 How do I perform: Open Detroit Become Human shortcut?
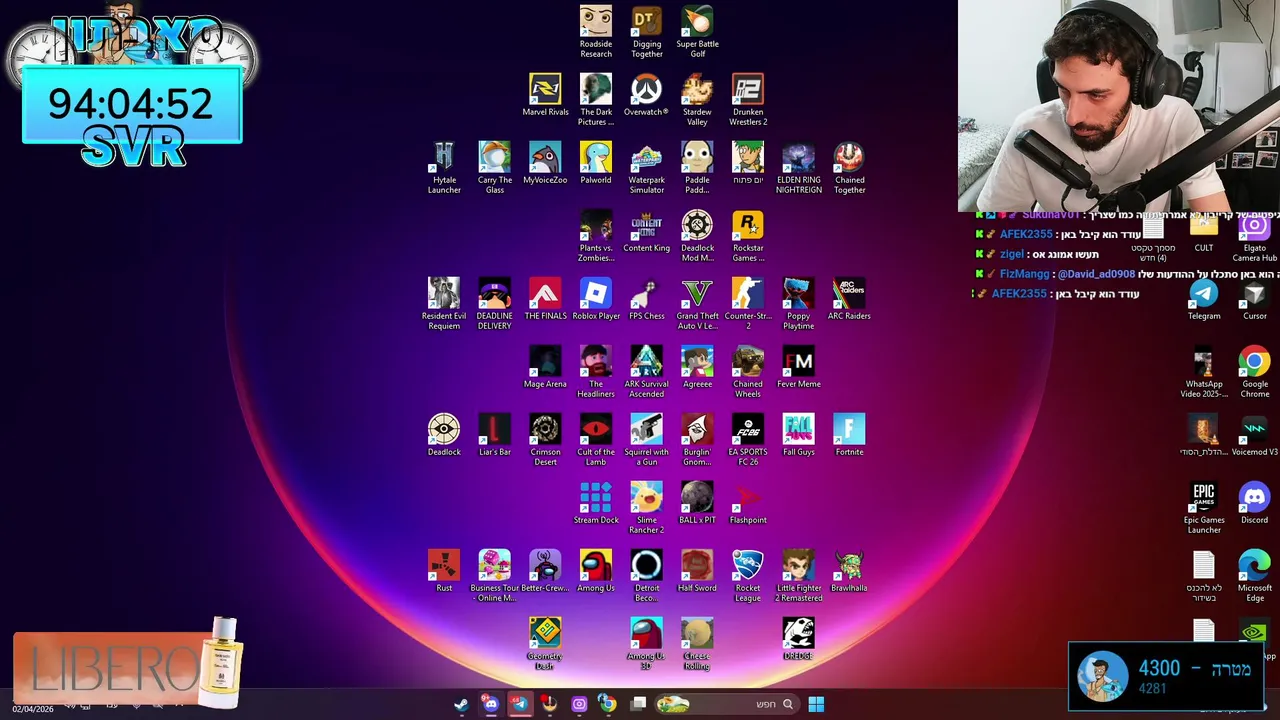point(647,575)
